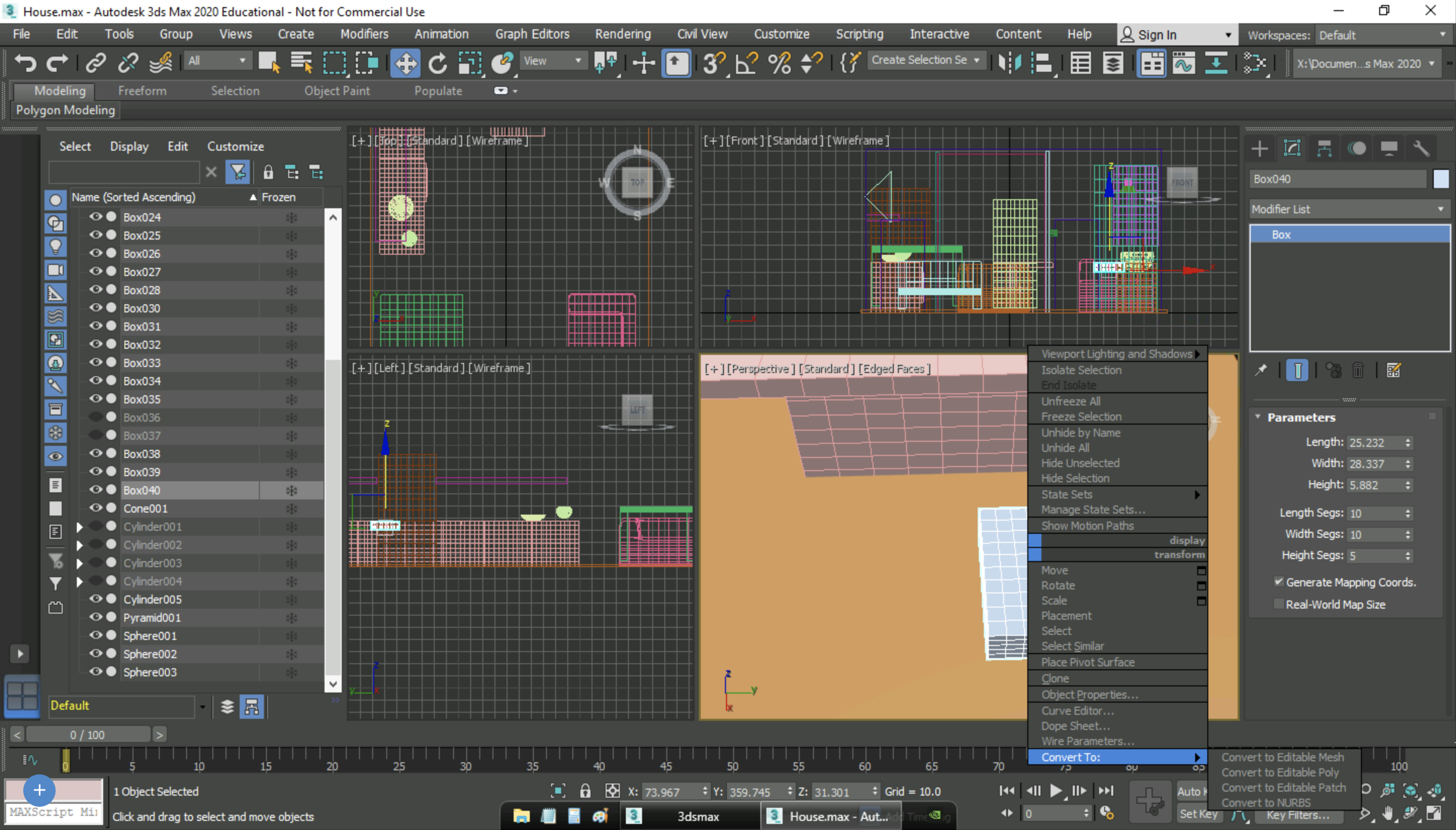
Task: Open the Modifiers menu
Action: tap(365, 34)
